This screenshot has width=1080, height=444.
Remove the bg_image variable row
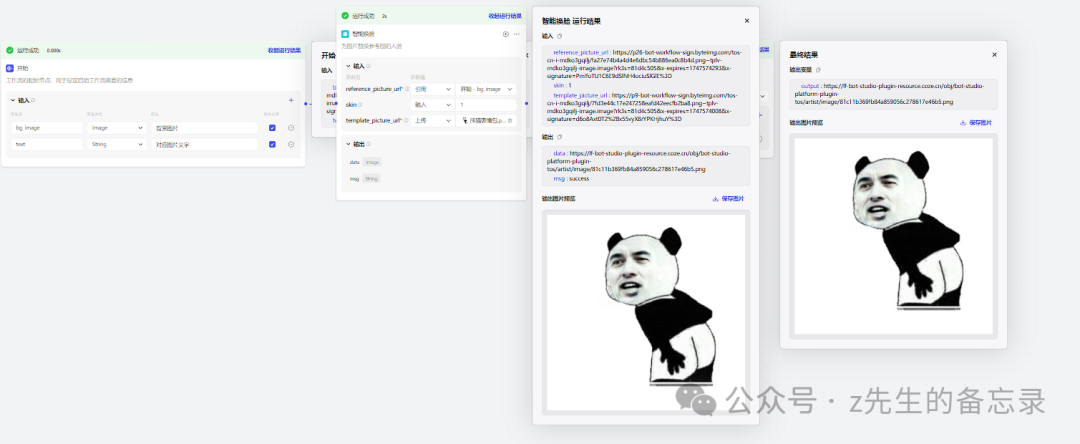(x=291, y=128)
